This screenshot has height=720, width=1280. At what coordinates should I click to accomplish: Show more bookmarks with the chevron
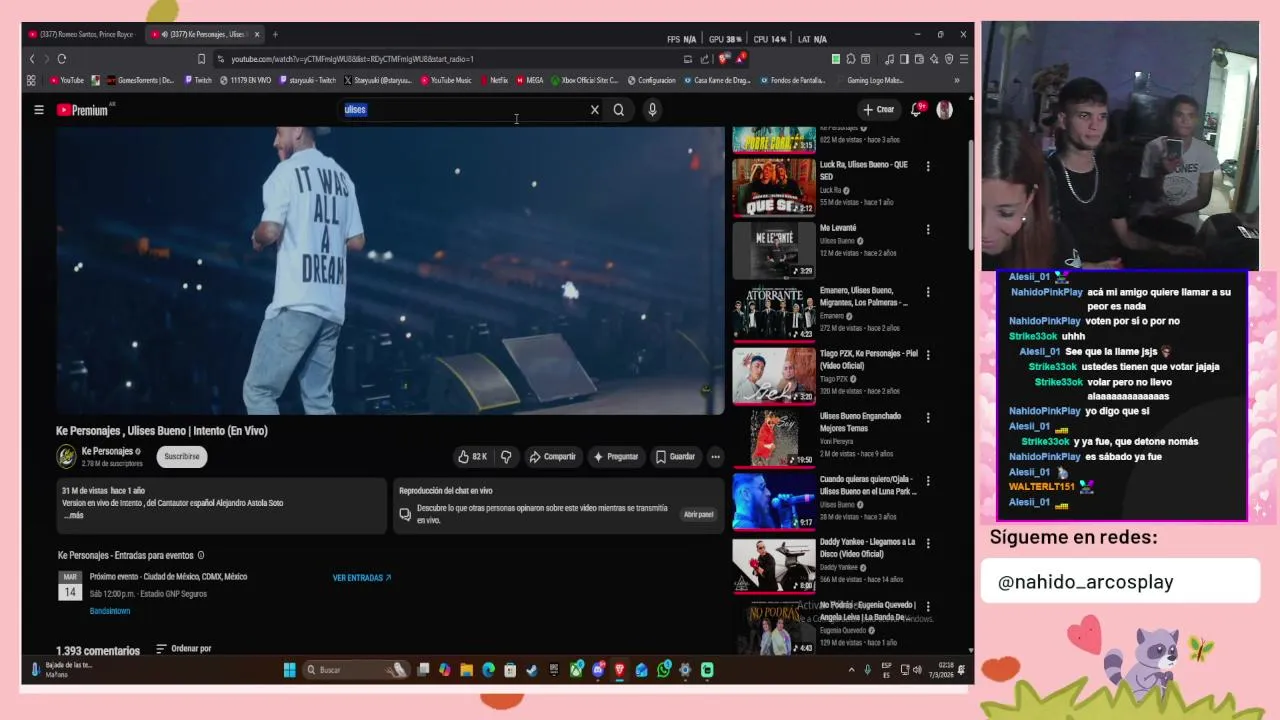(x=957, y=80)
